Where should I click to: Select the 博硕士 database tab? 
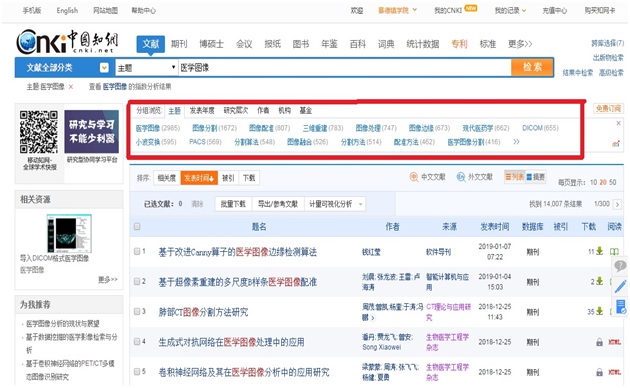pos(211,44)
